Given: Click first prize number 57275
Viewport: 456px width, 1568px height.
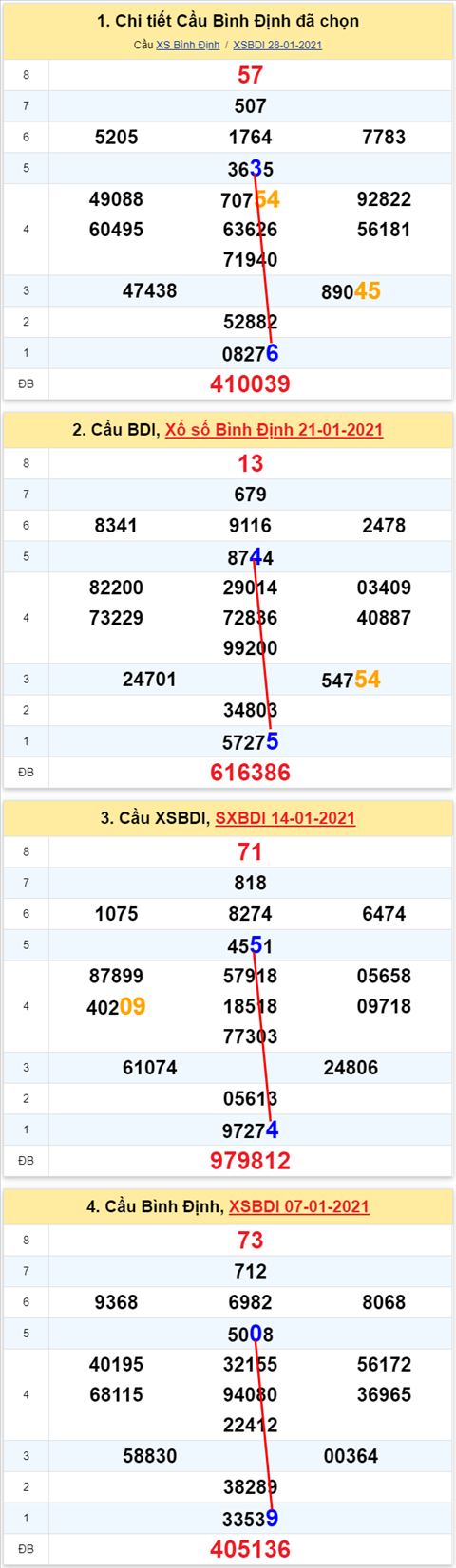Looking at the screenshot, I should coord(250,742).
